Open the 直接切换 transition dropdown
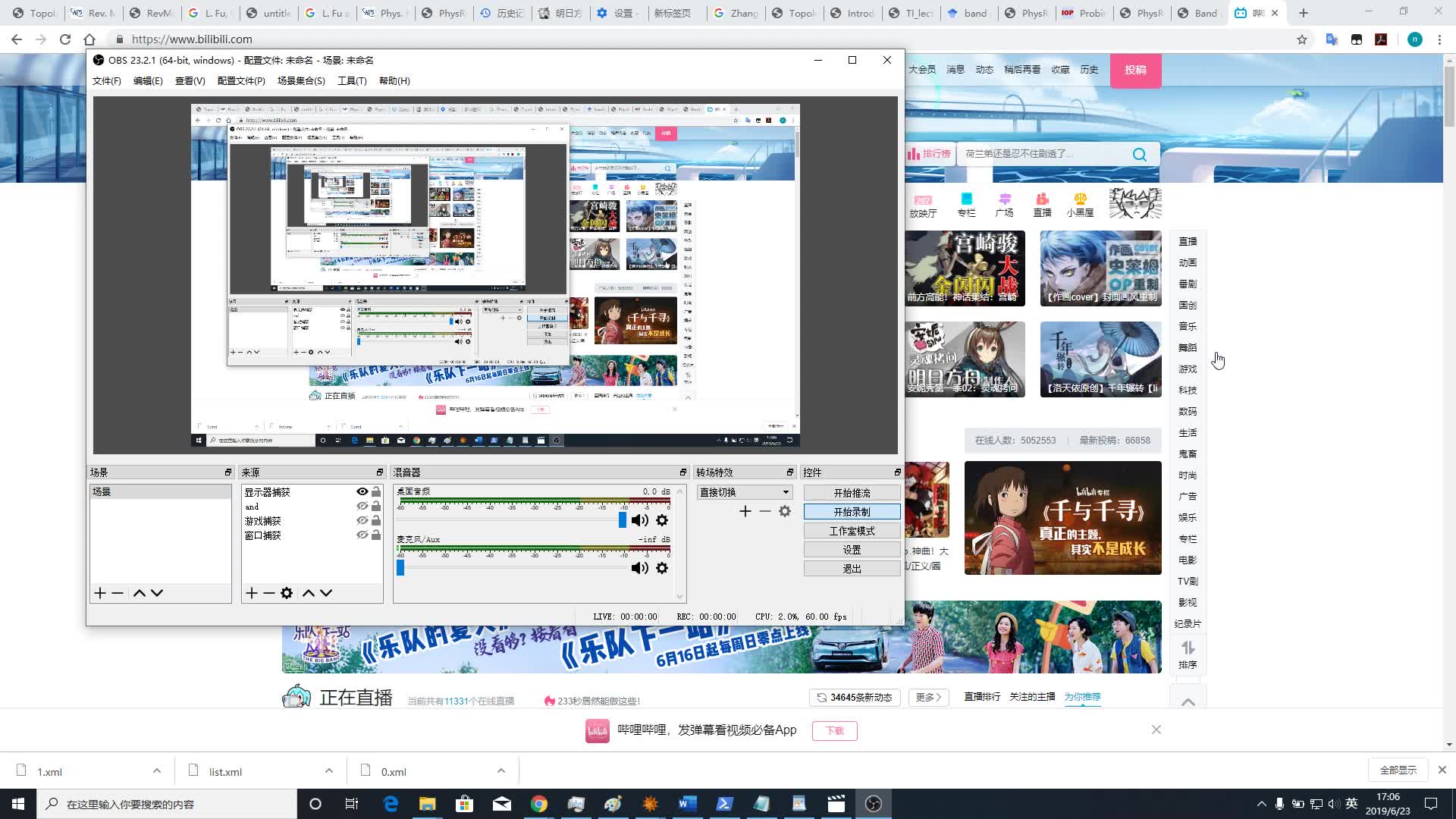The height and width of the screenshot is (819, 1456). (743, 492)
